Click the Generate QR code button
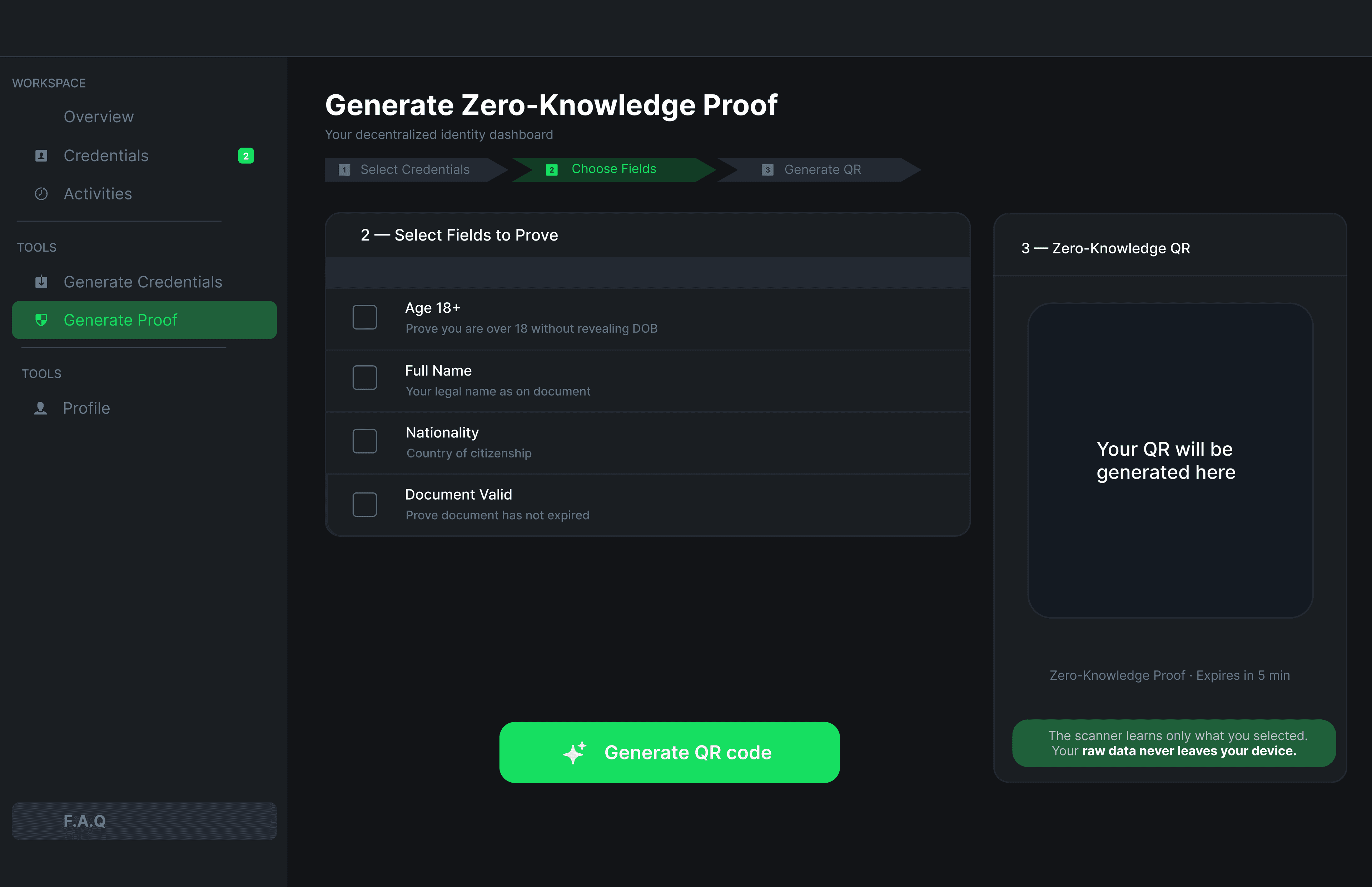 (x=669, y=752)
